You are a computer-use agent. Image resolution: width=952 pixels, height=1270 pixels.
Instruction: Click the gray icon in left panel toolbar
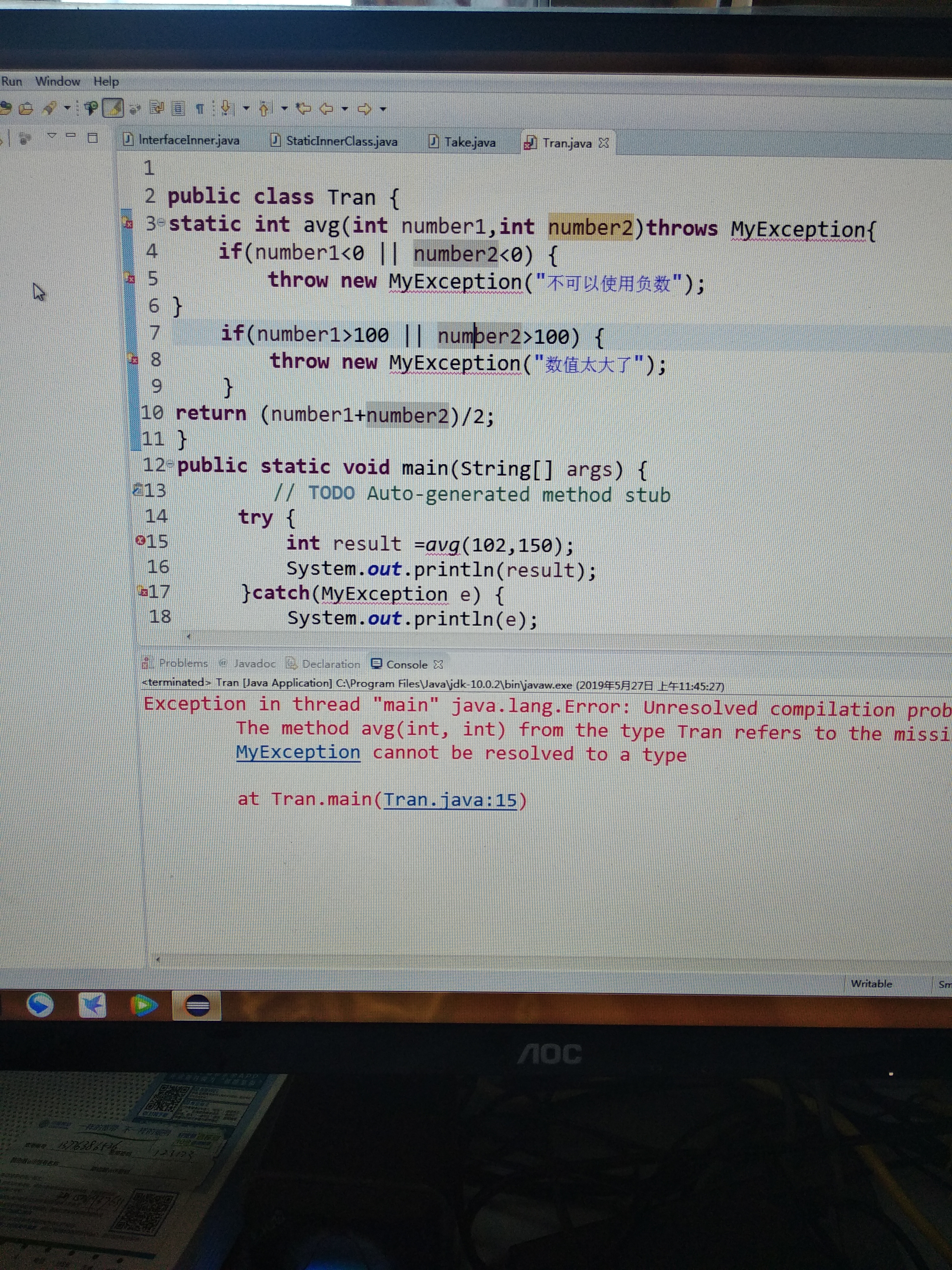[24, 138]
